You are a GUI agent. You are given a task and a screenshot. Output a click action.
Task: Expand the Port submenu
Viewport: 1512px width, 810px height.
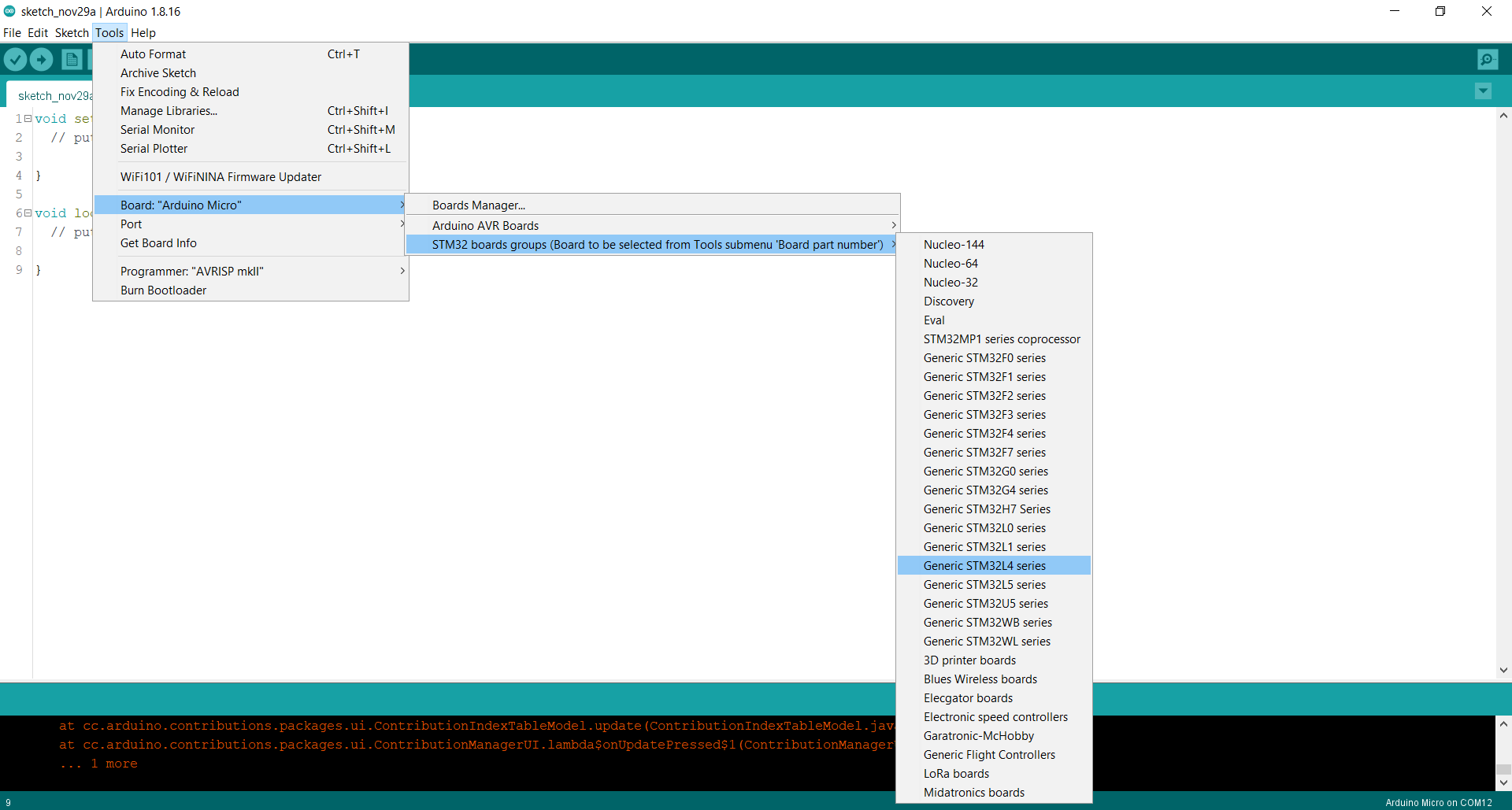[250, 224]
